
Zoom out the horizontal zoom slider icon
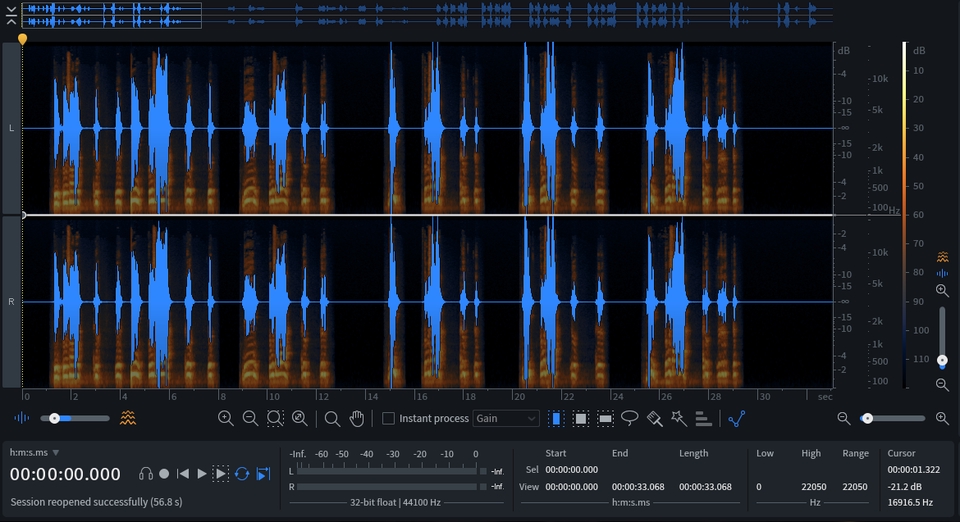pos(844,419)
